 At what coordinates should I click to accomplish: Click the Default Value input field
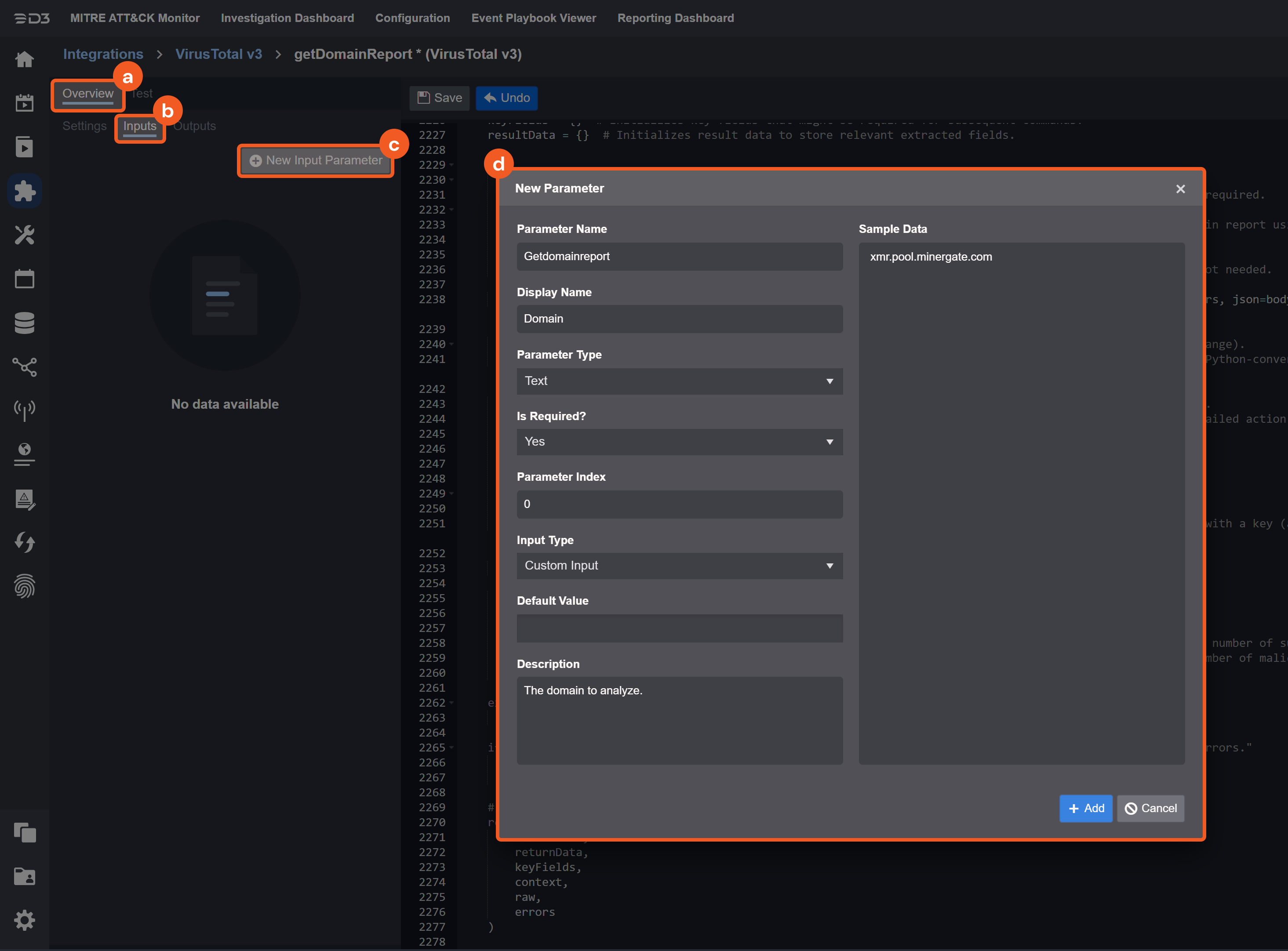(x=679, y=628)
